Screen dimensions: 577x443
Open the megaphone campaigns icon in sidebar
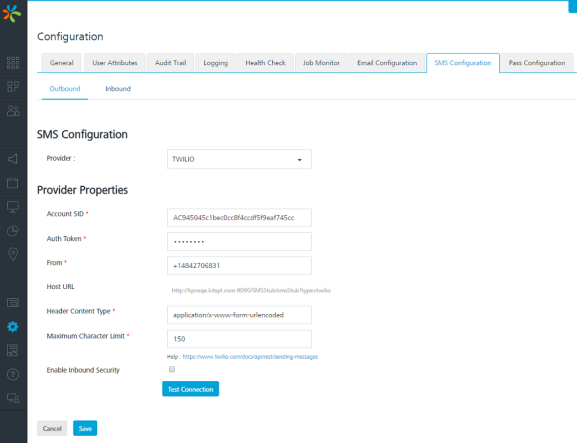point(13,159)
